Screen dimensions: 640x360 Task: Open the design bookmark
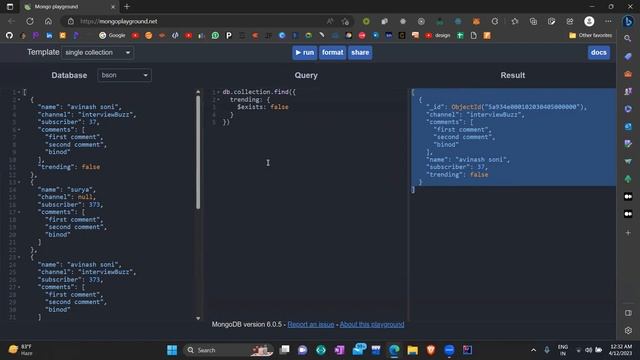pos(438,36)
